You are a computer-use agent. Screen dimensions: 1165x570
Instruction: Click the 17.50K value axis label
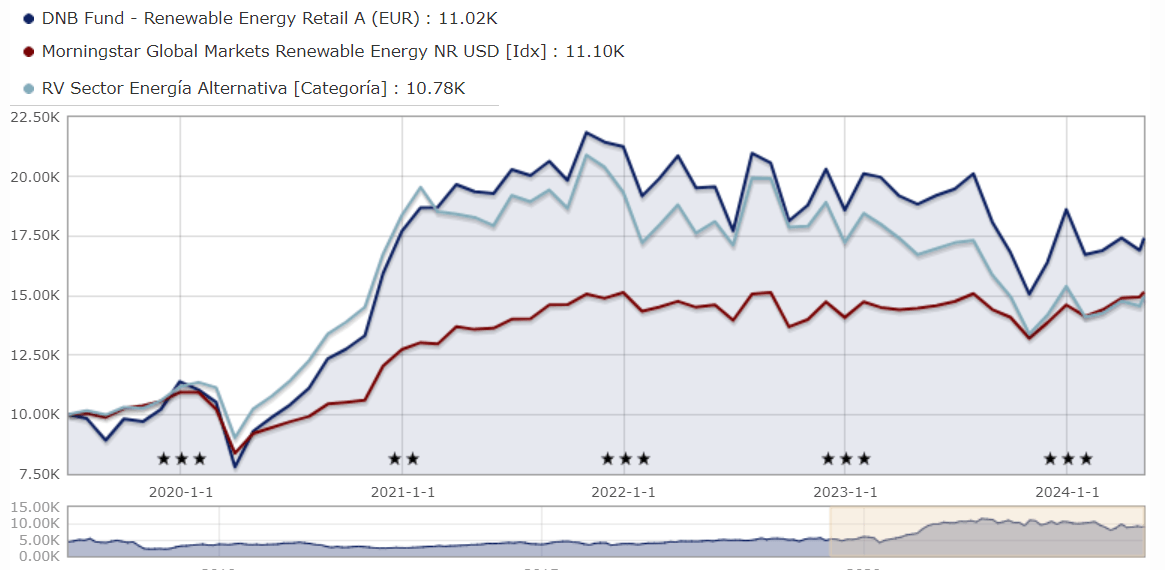click(x=34, y=236)
